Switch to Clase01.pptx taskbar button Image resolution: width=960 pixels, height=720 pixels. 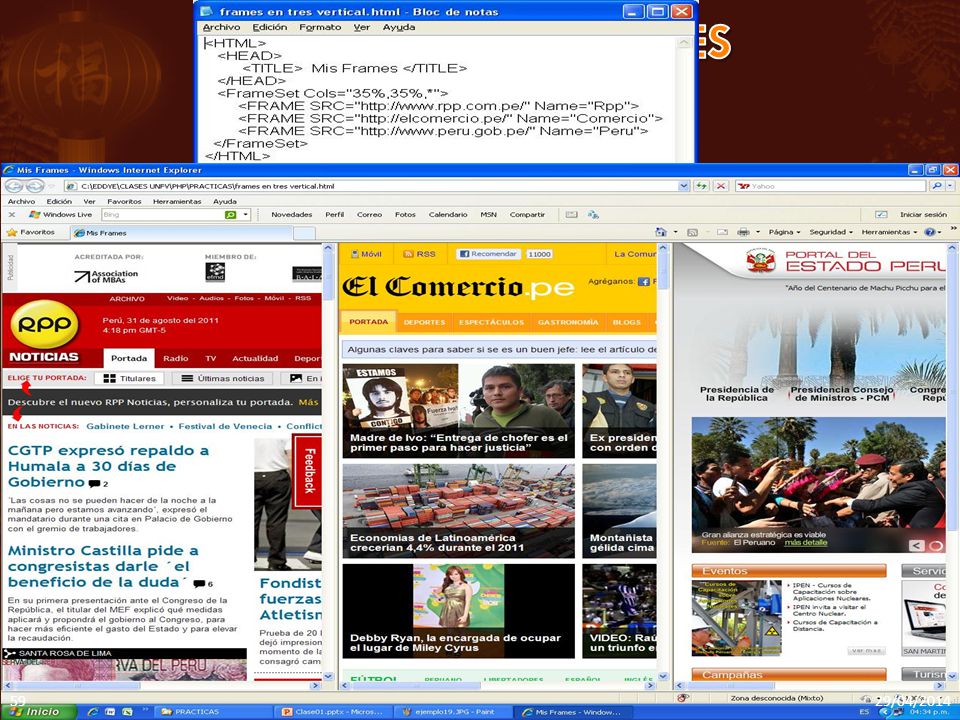(x=332, y=712)
